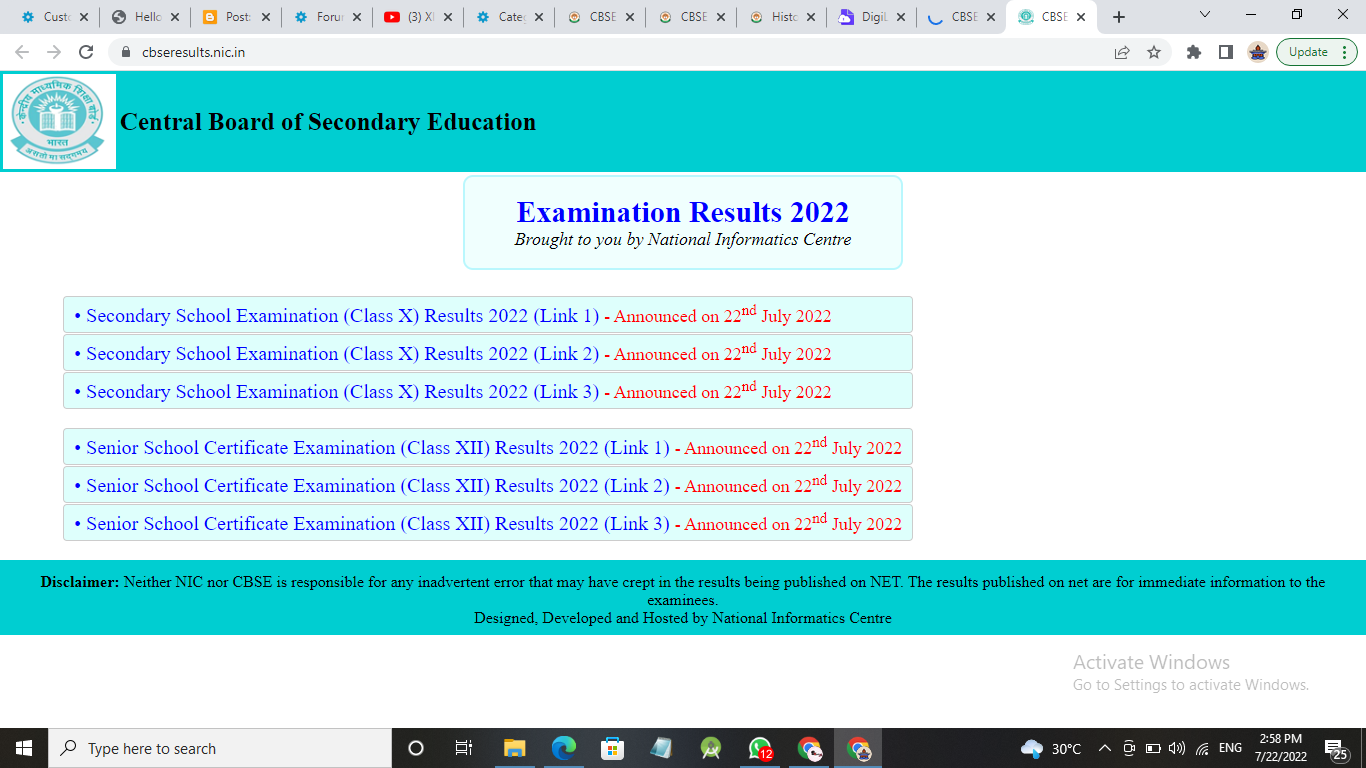Screen dimensions: 1366x768
Task: Switch to the 'Categ' tab
Action: (510, 17)
